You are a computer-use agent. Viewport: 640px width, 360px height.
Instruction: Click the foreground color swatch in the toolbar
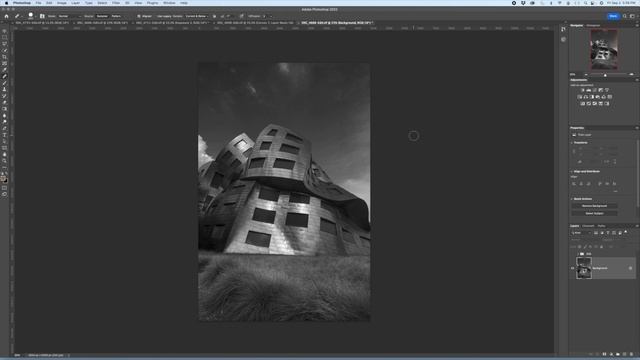pos(3,179)
